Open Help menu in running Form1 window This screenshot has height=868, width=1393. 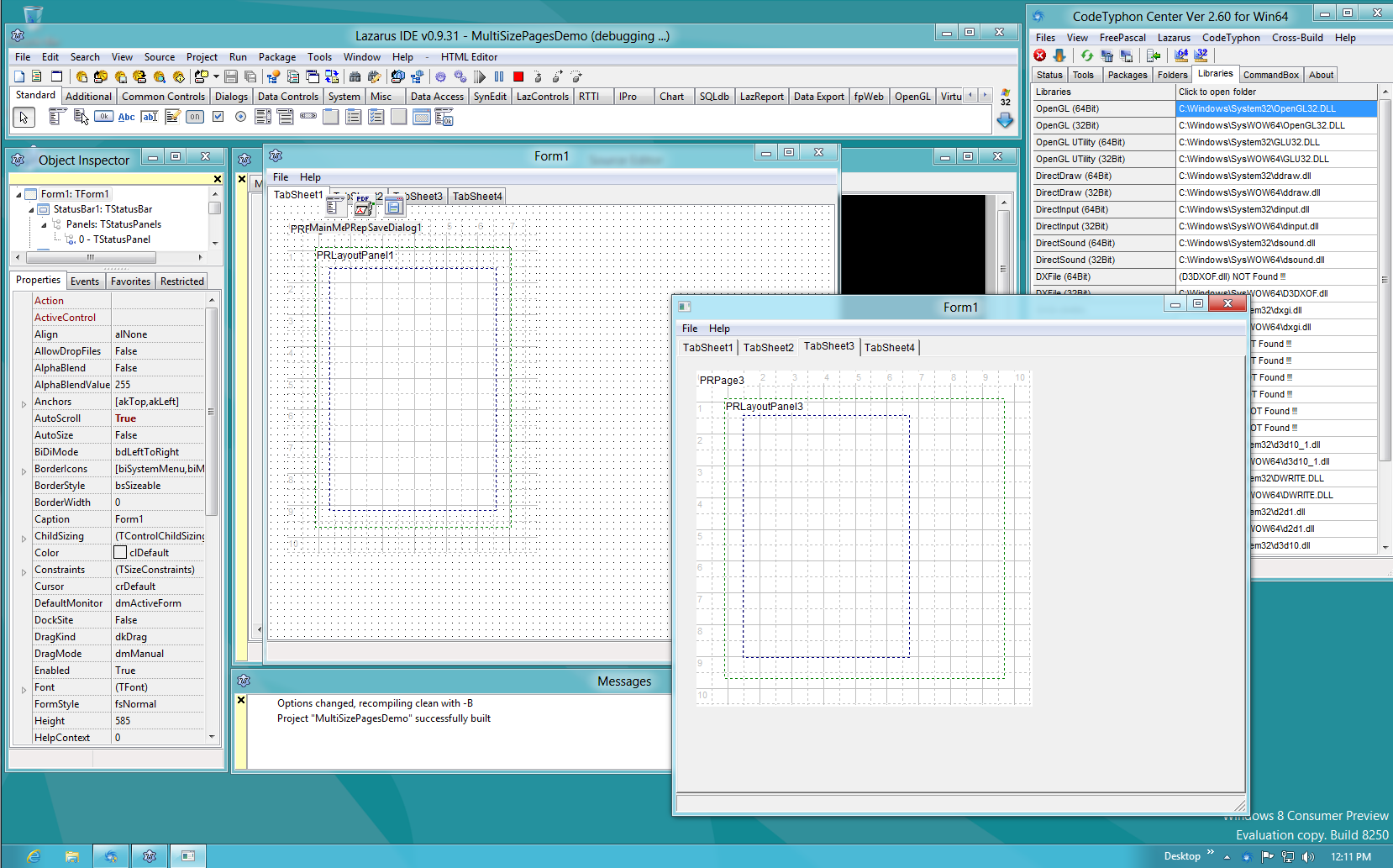pyautogui.click(x=719, y=329)
